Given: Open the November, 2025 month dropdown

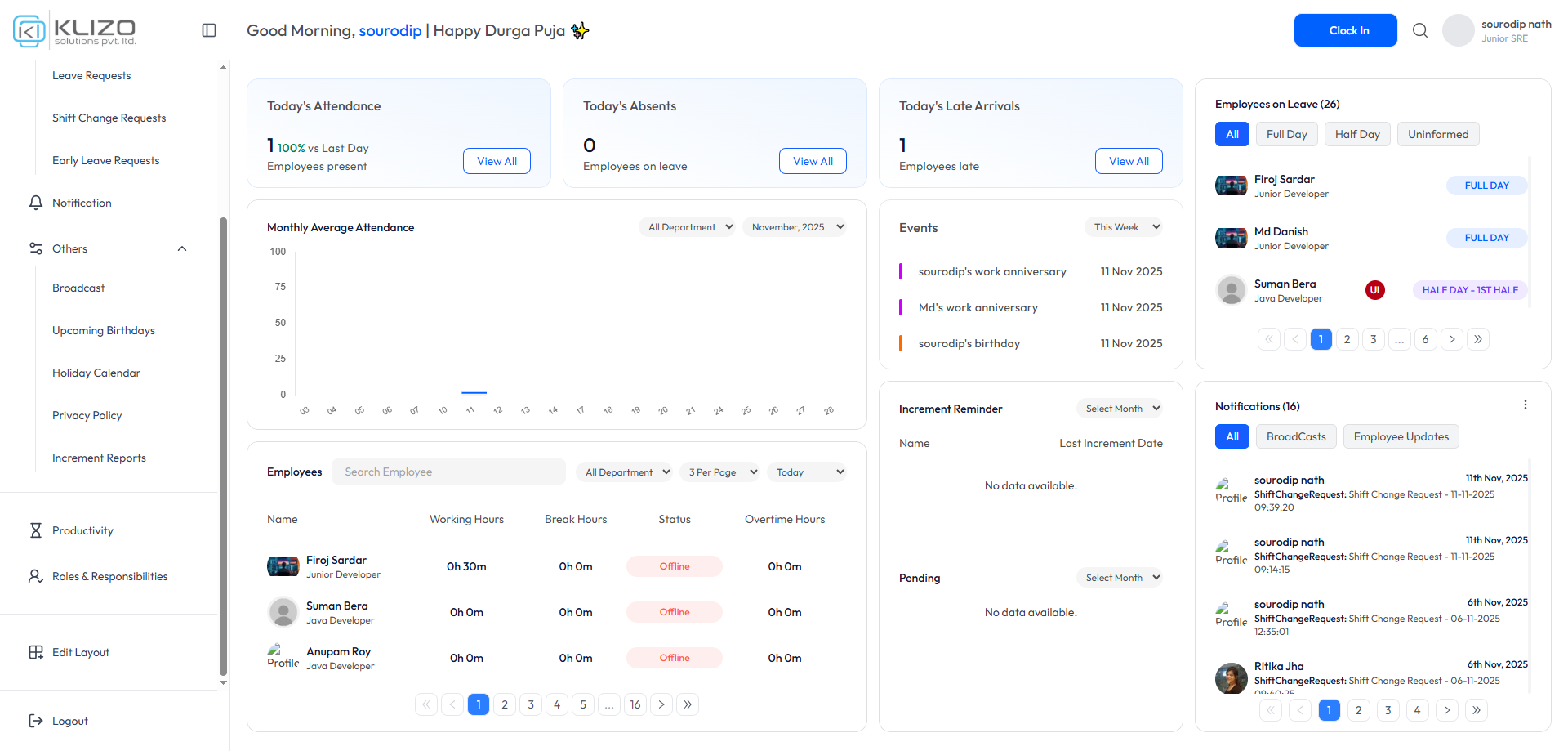Looking at the screenshot, I should [796, 227].
